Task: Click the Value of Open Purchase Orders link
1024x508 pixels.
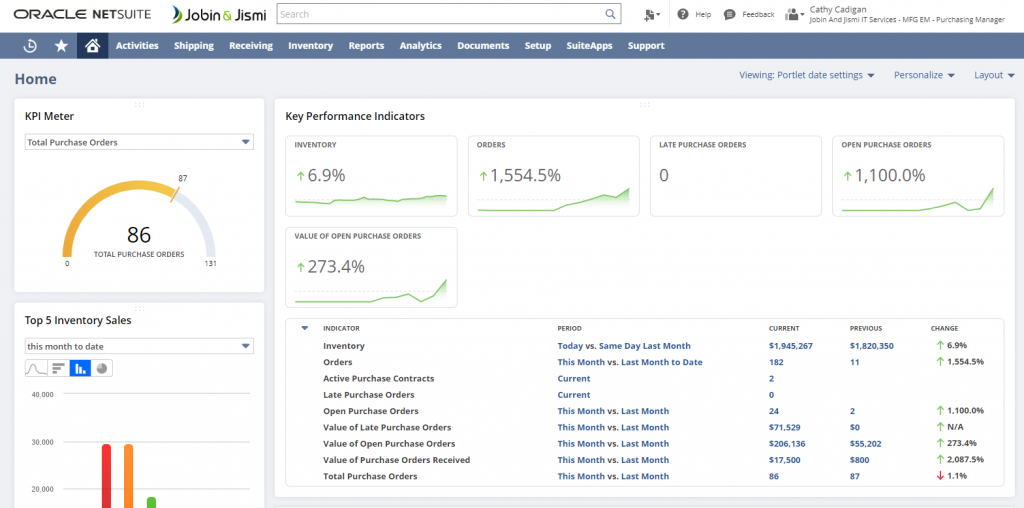Action: [x=388, y=444]
